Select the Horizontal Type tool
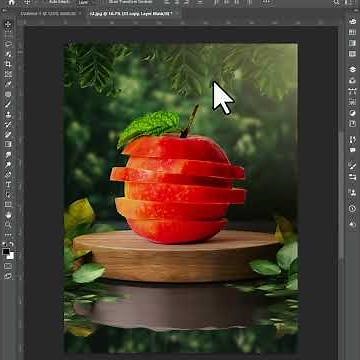The image size is (360, 360). 8,184
